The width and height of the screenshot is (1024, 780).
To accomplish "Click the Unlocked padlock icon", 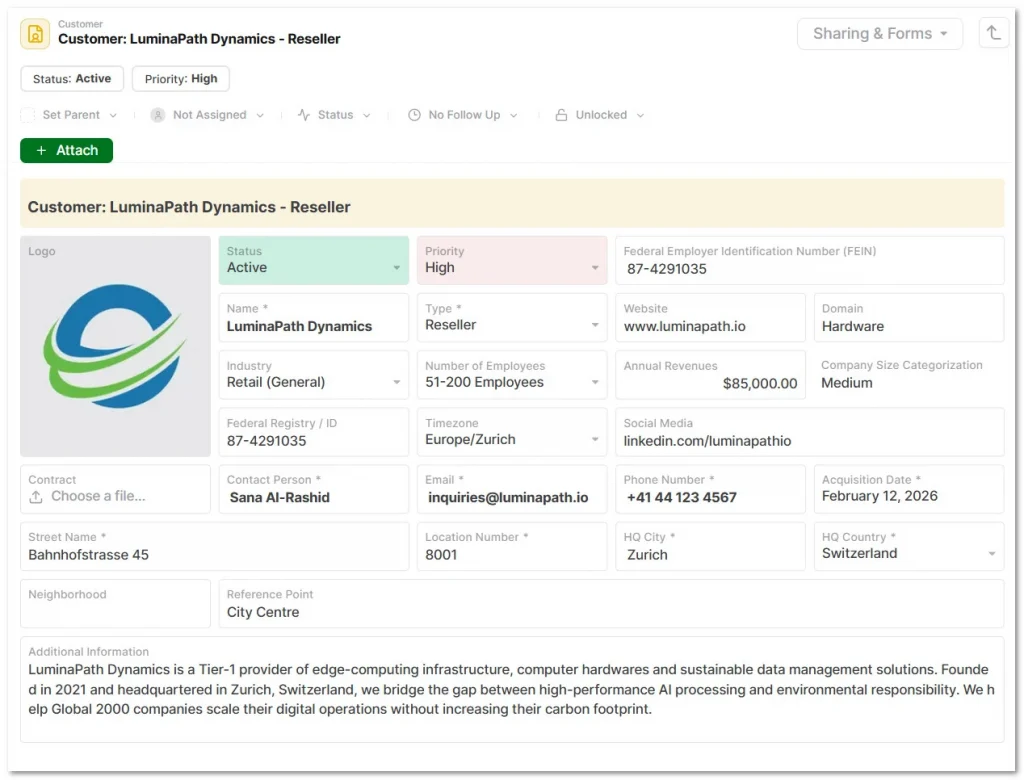I will pyautogui.click(x=561, y=115).
